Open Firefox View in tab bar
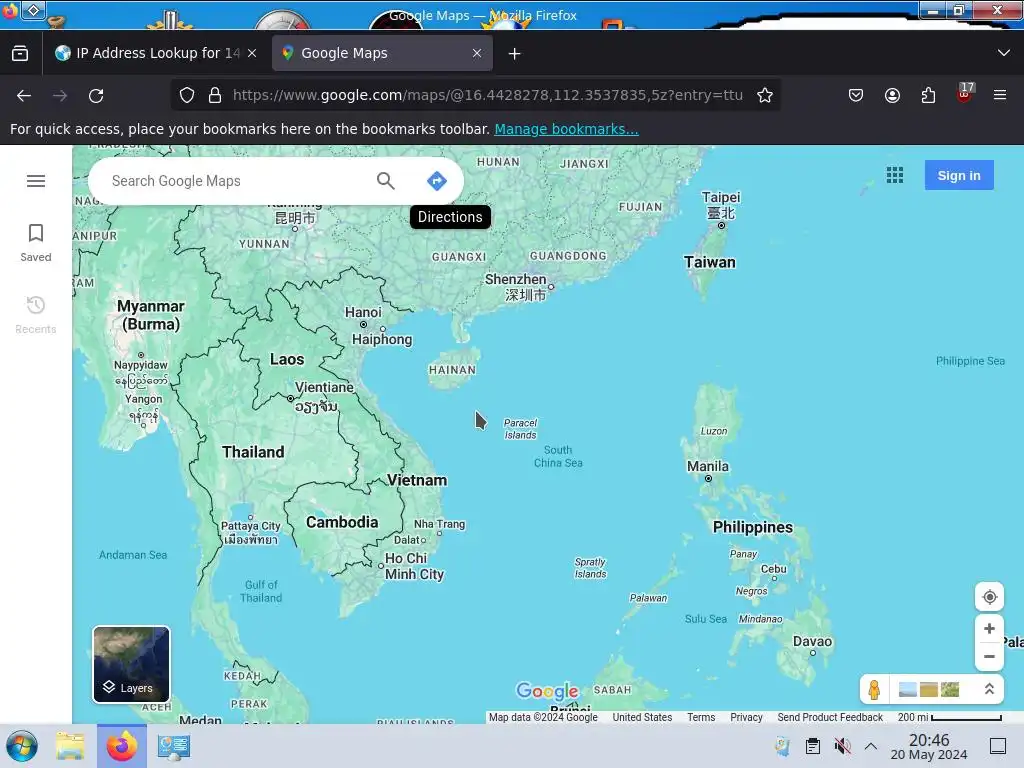Screen dimensions: 1024x768 tap(20, 53)
